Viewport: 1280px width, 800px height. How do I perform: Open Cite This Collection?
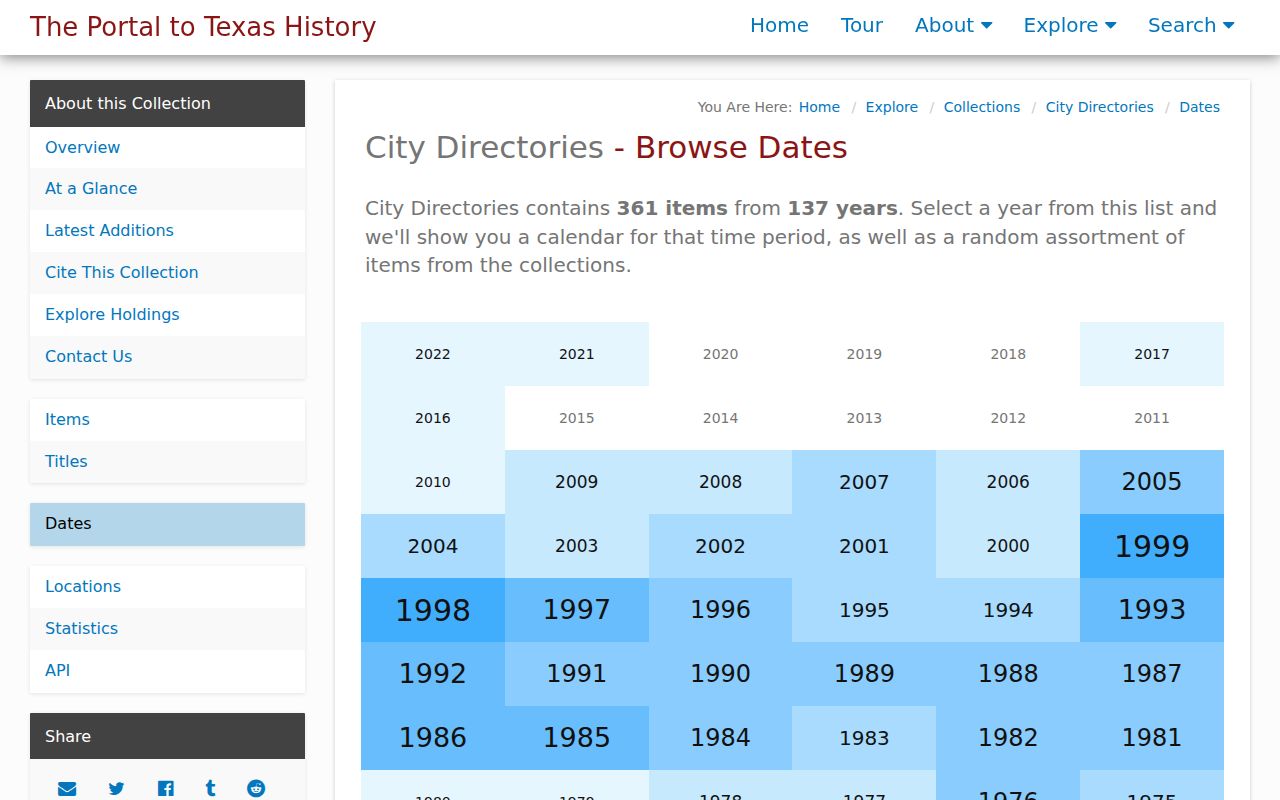click(167, 272)
